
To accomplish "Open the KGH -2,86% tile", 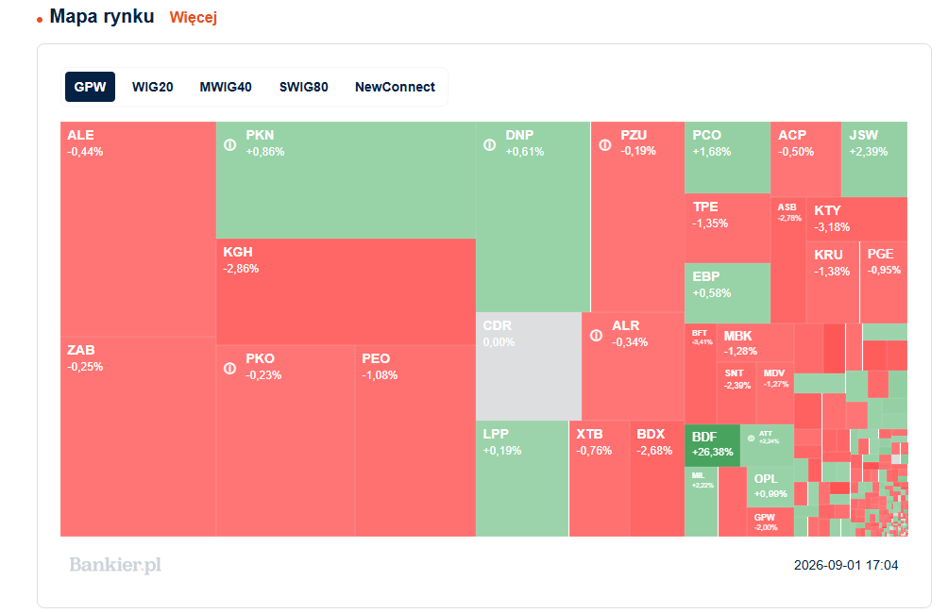I will [x=346, y=292].
